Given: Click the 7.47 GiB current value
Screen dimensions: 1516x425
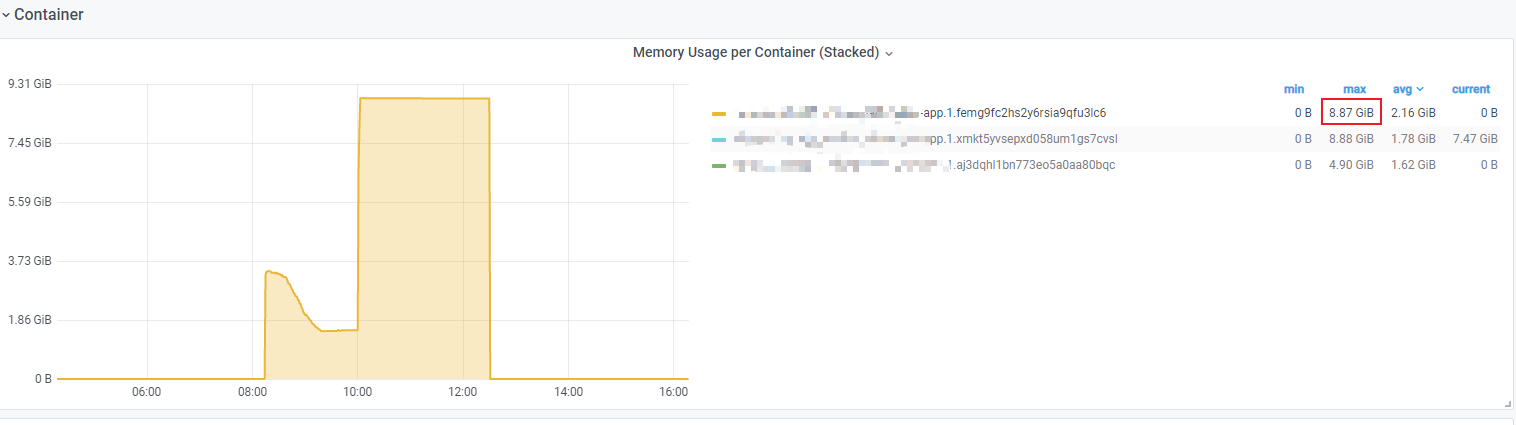Looking at the screenshot, I should [1475, 138].
